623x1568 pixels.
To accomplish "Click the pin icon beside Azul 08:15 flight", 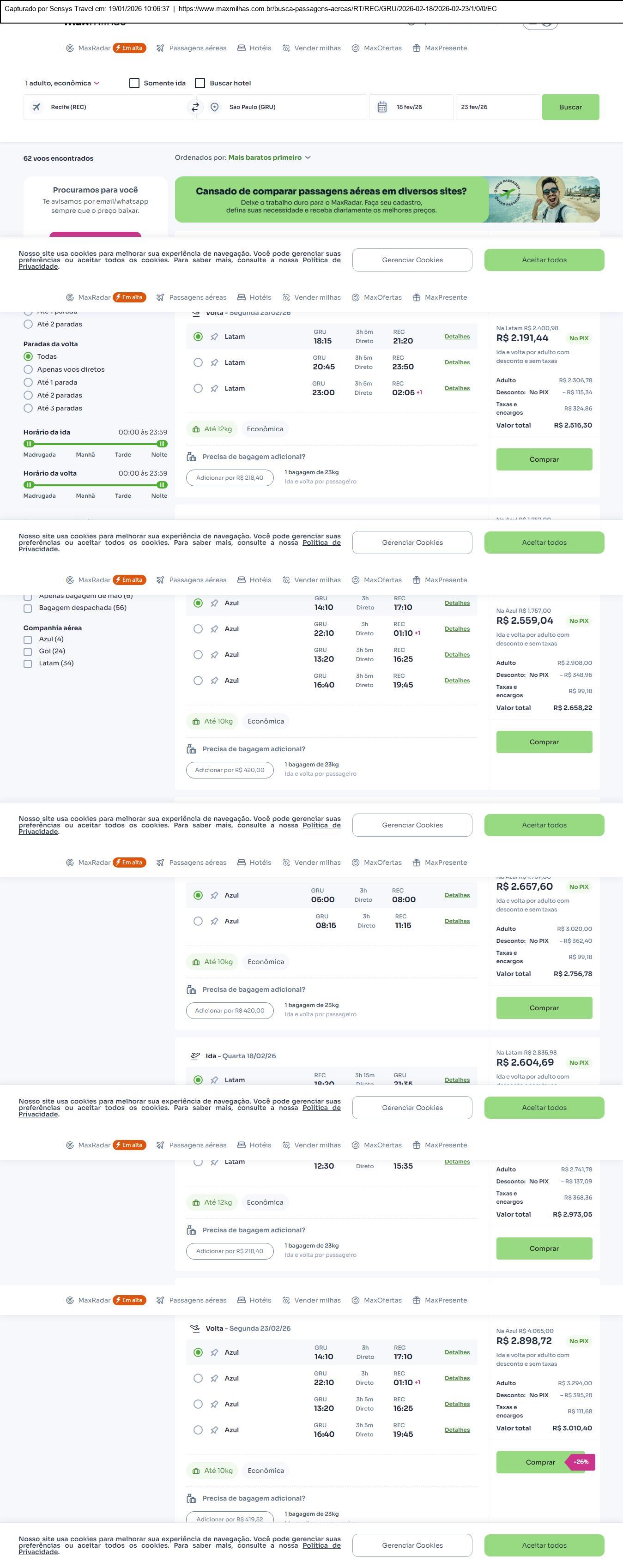I will (214, 922).
